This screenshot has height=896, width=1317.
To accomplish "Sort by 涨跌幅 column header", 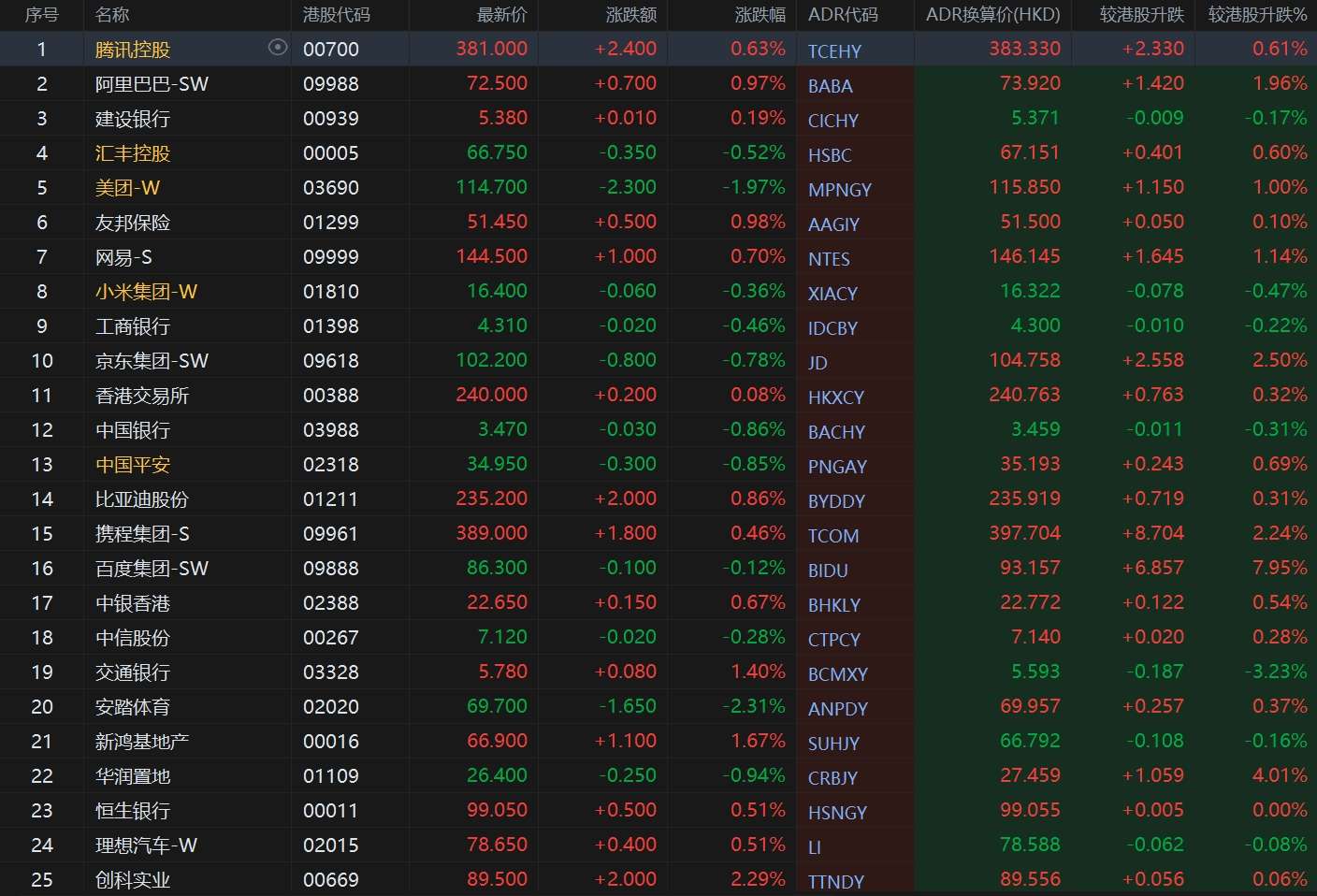I will 760,15.
